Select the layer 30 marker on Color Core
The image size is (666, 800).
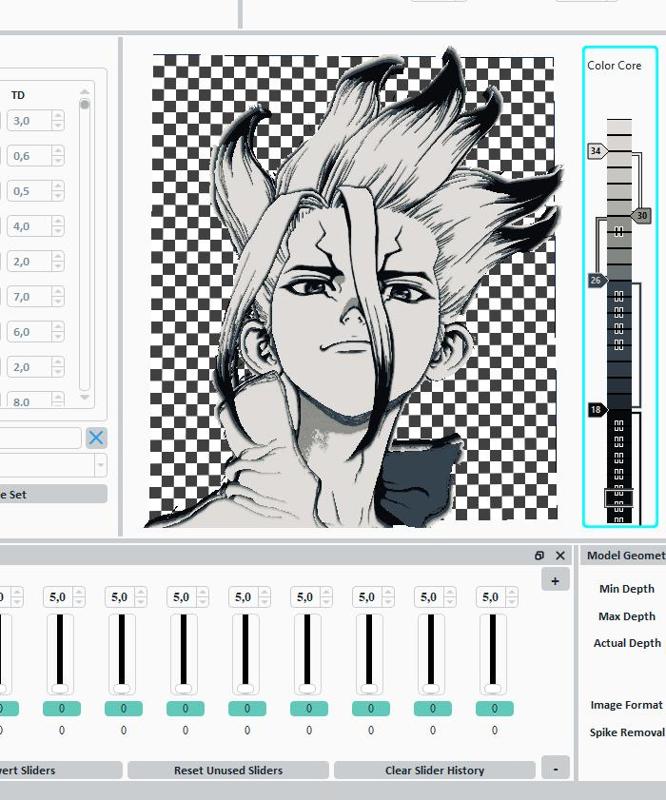(x=641, y=216)
